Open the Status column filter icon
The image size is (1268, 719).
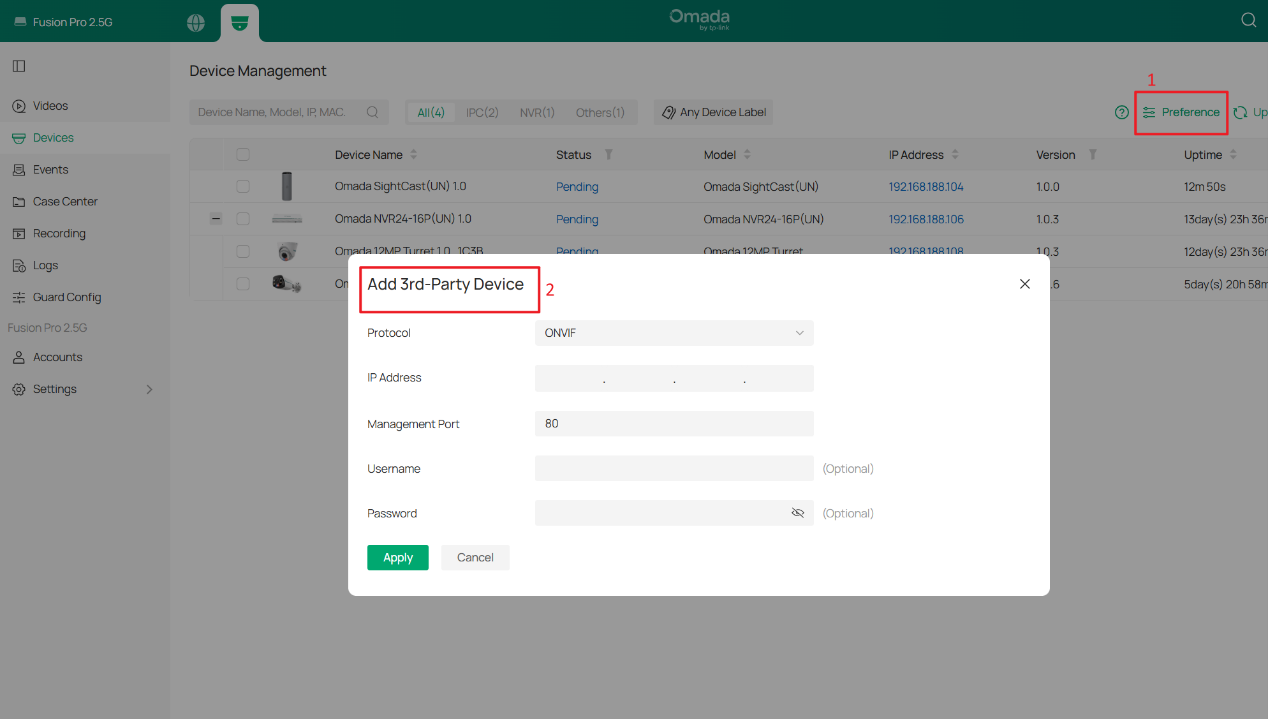(x=608, y=155)
